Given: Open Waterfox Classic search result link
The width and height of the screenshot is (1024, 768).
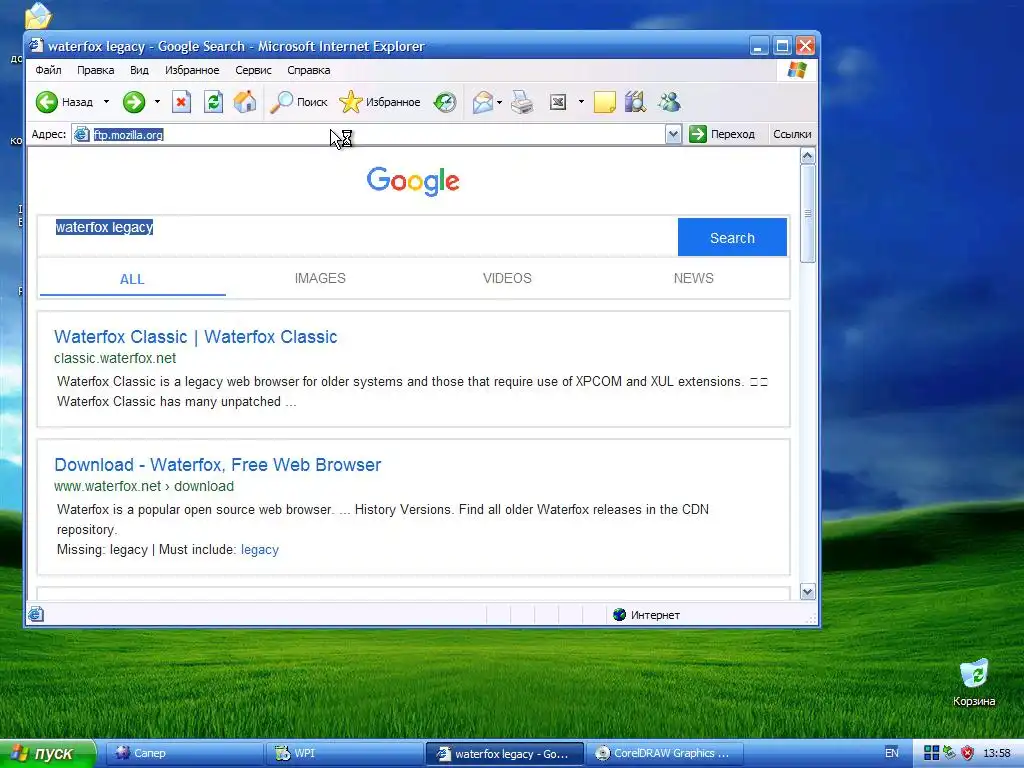Looking at the screenshot, I should click(195, 337).
